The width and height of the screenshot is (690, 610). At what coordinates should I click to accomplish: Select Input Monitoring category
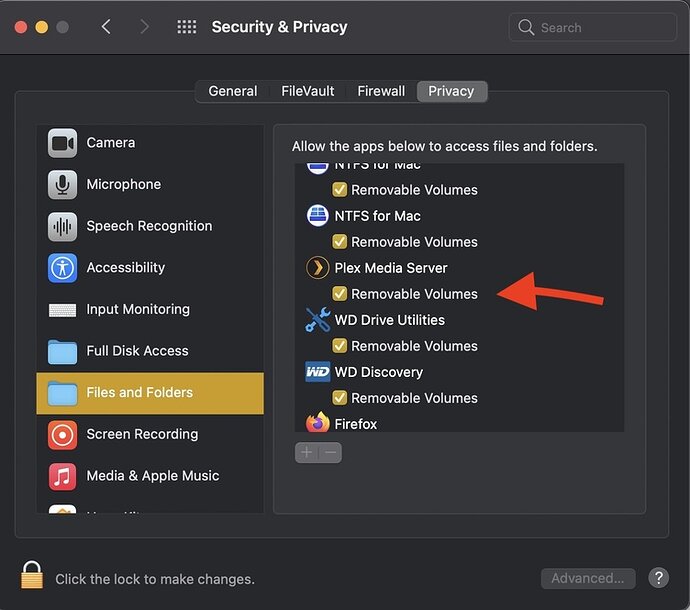tap(150, 309)
